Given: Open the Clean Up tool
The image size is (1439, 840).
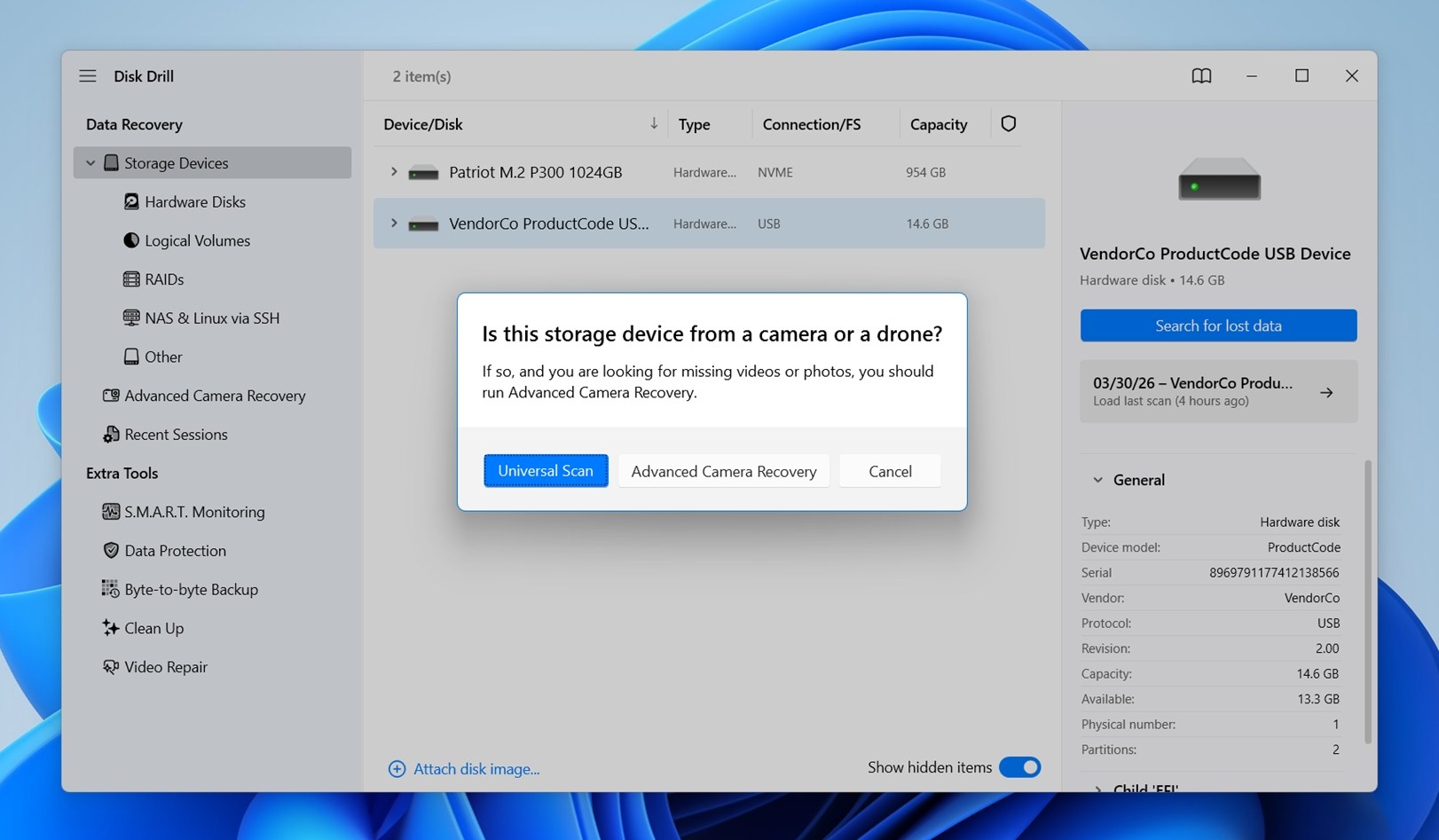Looking at the screenshot, I should pyautogui.click(x=153, y=628).
